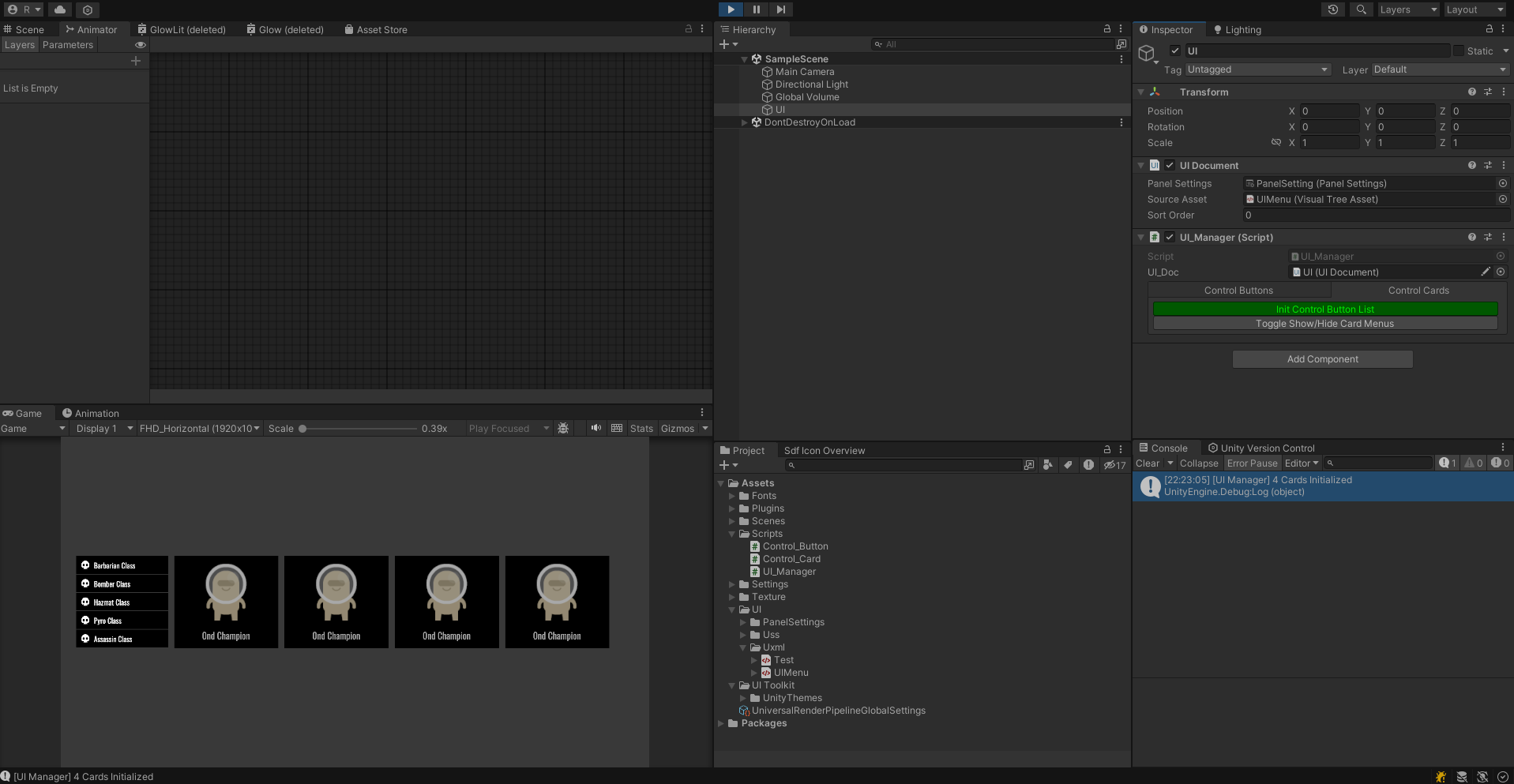Click the Init Control Button List button
The image size is (1514, 784).
(x=1324, y=309)
